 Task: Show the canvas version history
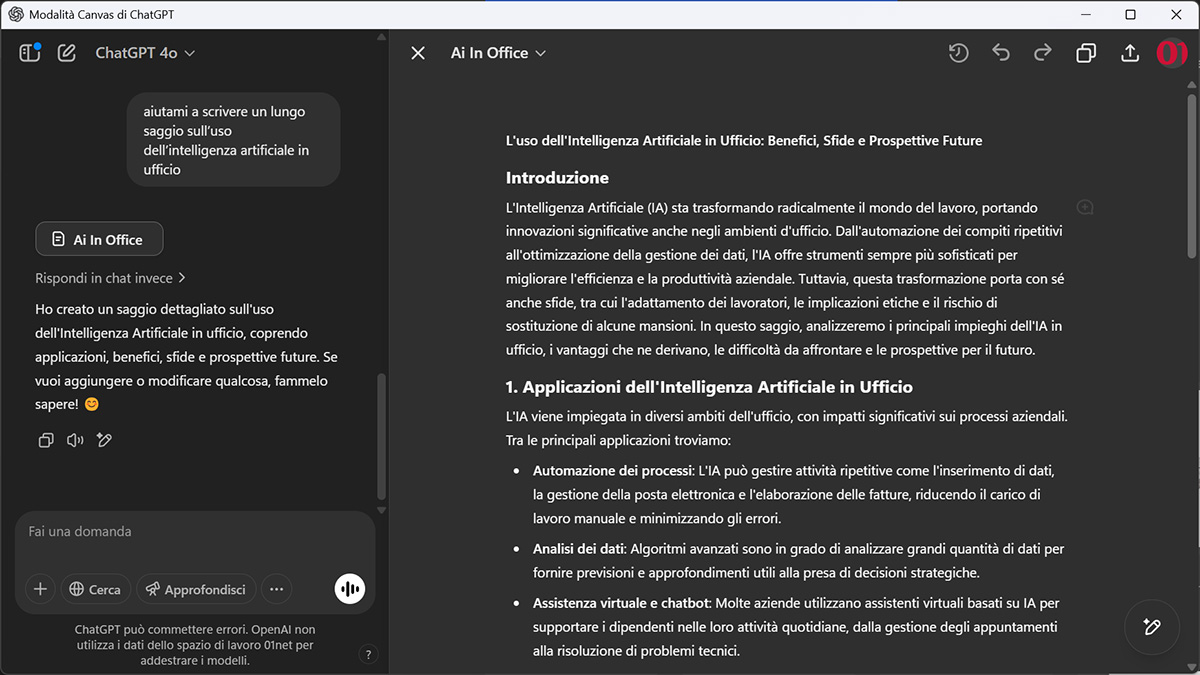958,53
